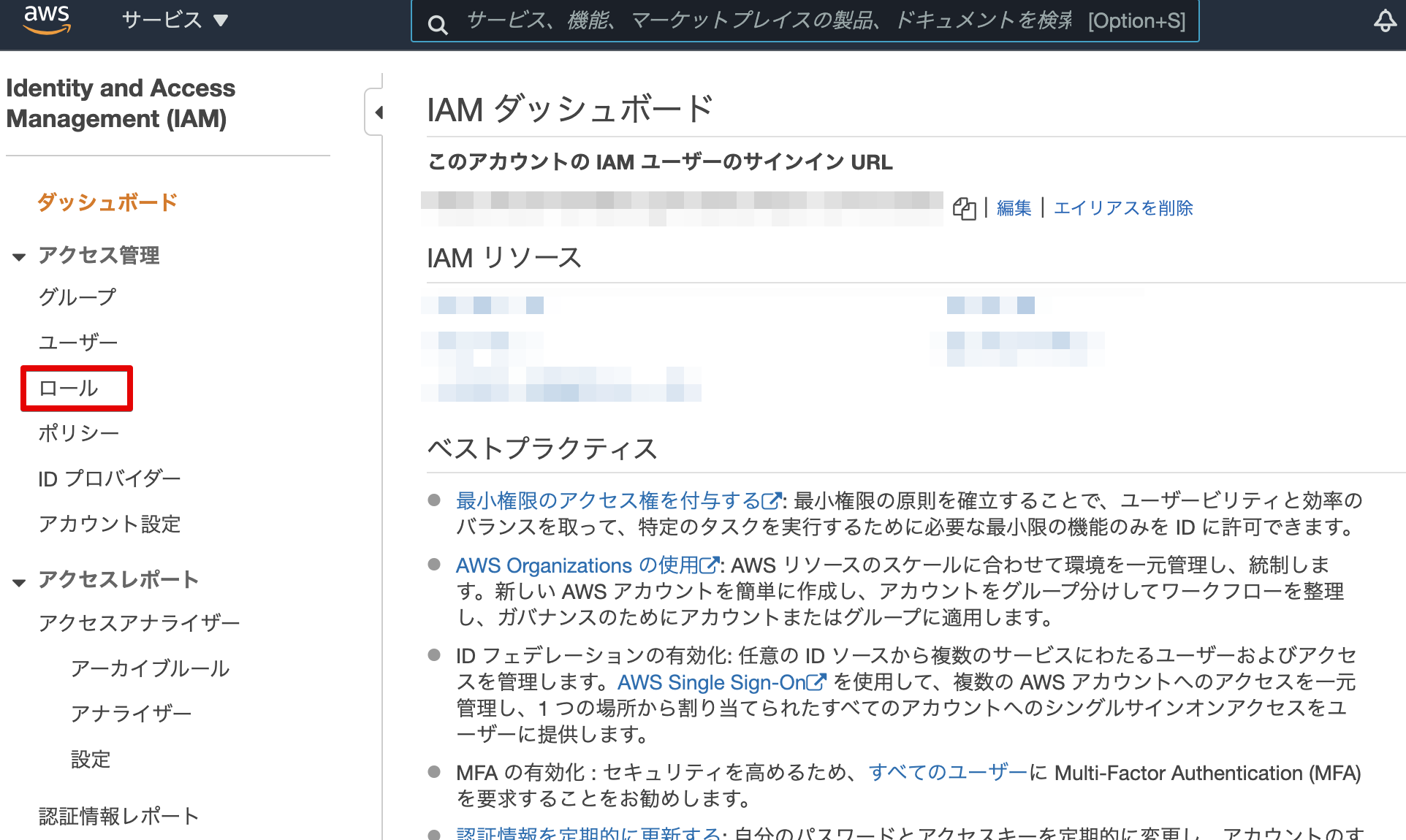Open 最小権限のアクセス権を付与する link

619,501
